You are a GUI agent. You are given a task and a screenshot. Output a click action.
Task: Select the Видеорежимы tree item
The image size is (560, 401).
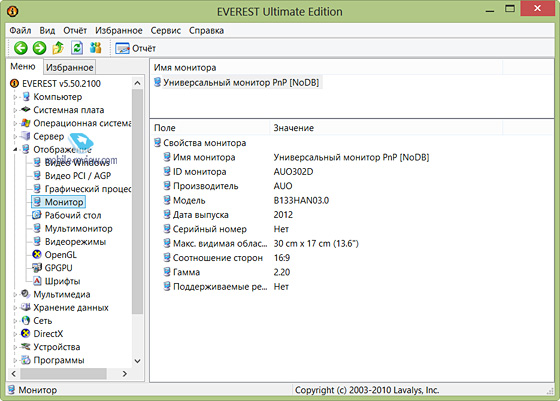(75, 242)
